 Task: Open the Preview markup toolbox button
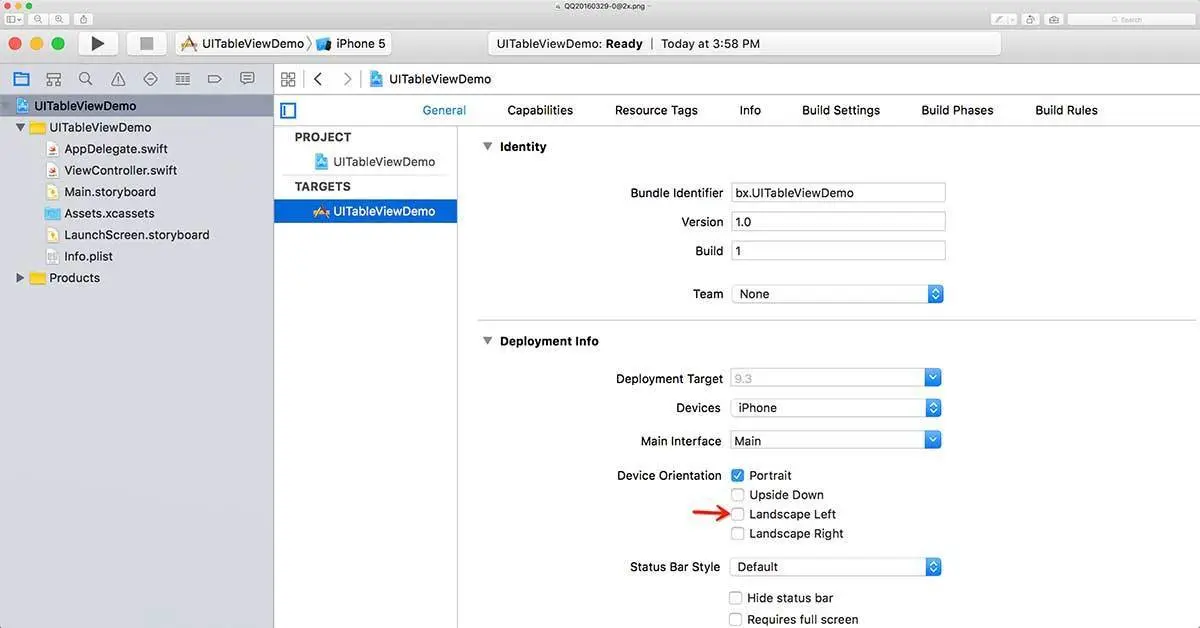[1052, 19]
